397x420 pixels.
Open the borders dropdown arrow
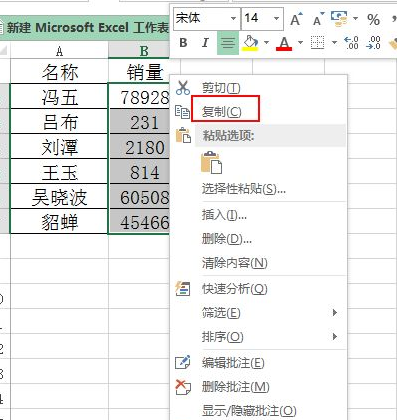click(334, 43)
